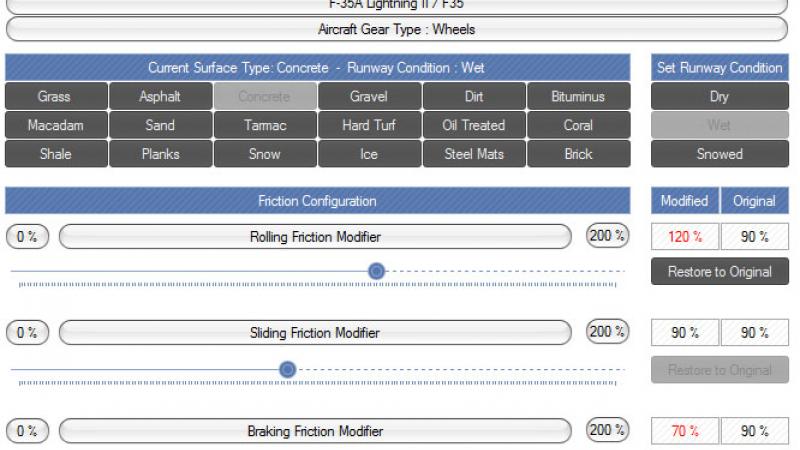Click the Braking Friction 200 % maximum label
This screenshot has height=450, width=800.
point(607,430)
